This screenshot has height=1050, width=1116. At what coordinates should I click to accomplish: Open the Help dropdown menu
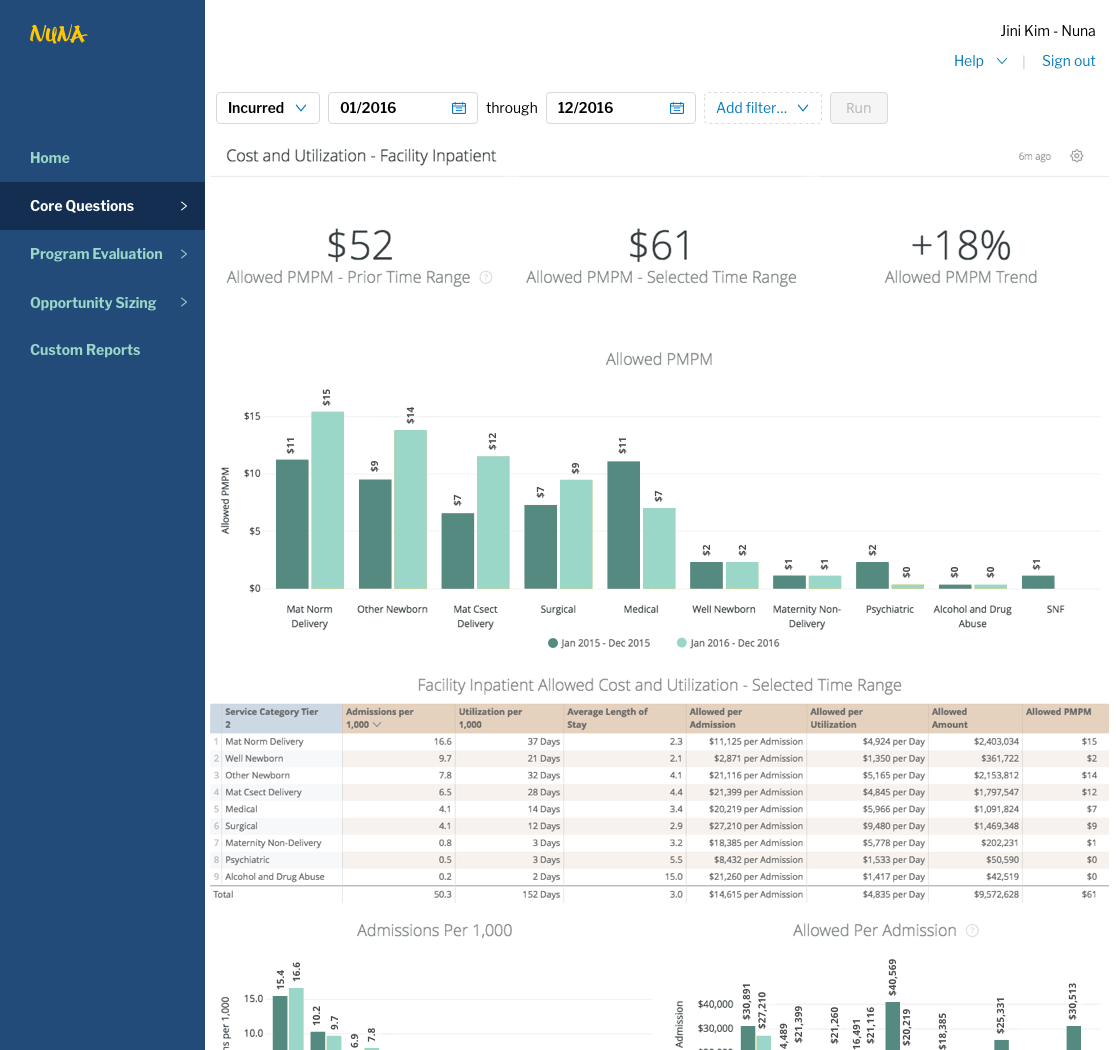pyautogui.click(x=980, y=61)
